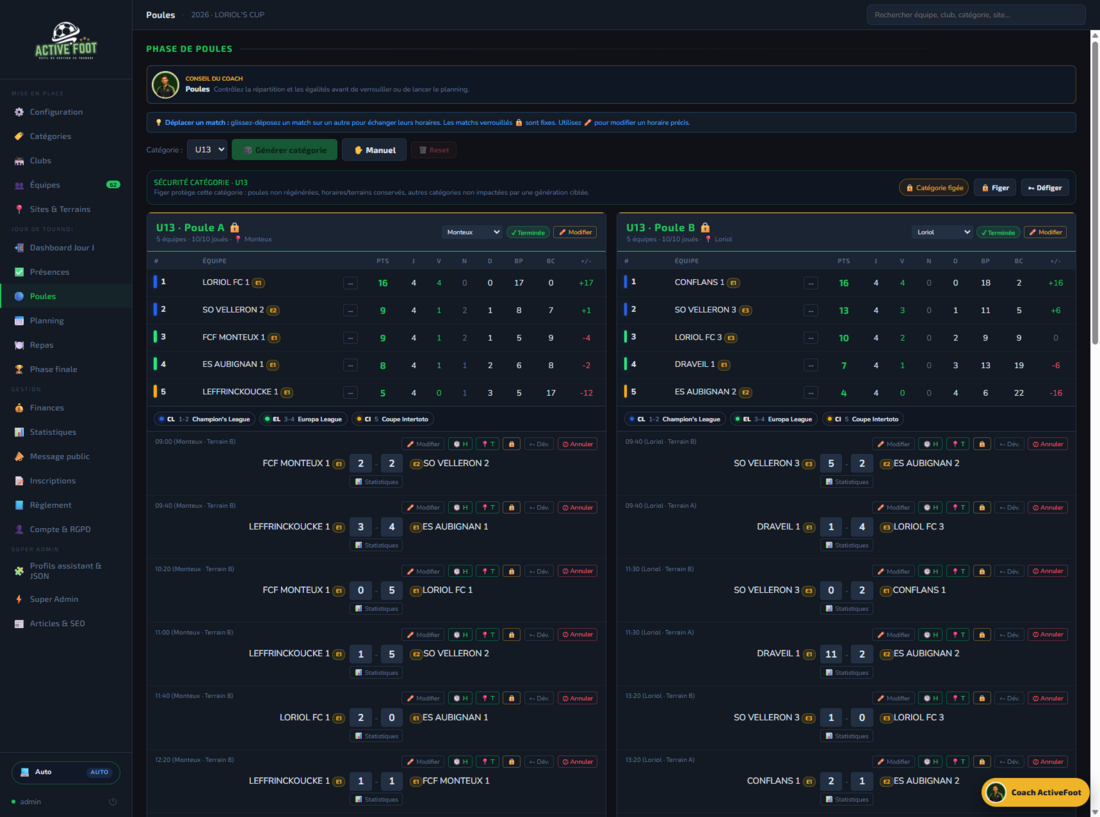Screen dimensions: 1100x817
Task: Click the Reset button
Action: (x=434, y=150)
